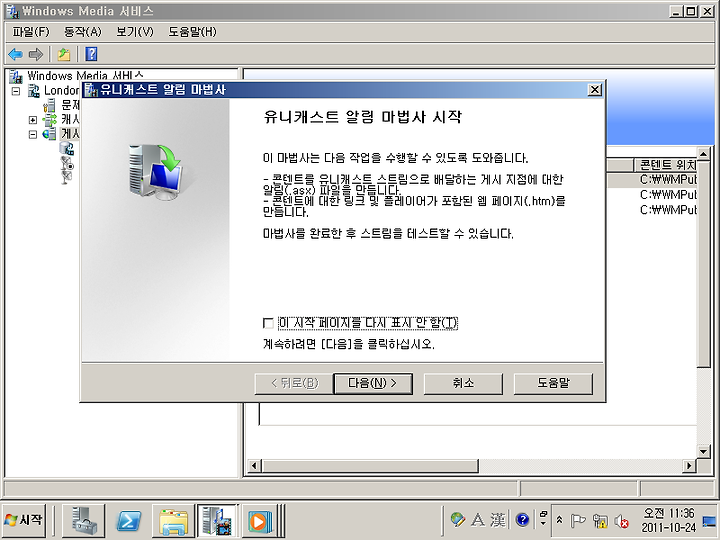Select the second C:\WMPub row in list
Viewport: 720px width, 540px height.
[652, 195]
